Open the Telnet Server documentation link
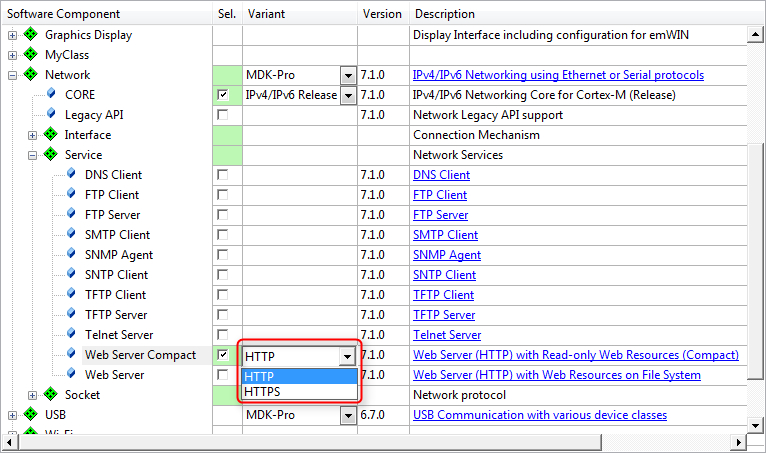 click(446, 335)
